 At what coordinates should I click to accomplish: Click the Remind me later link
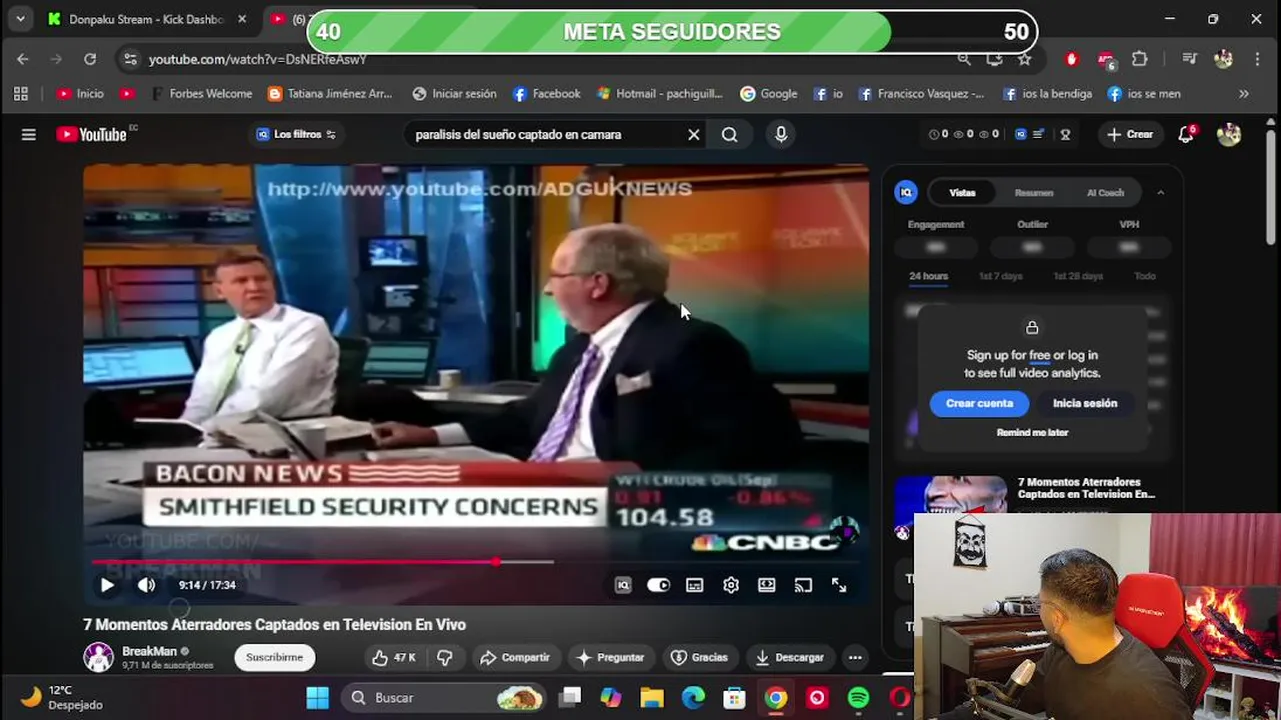[1032, 432]
